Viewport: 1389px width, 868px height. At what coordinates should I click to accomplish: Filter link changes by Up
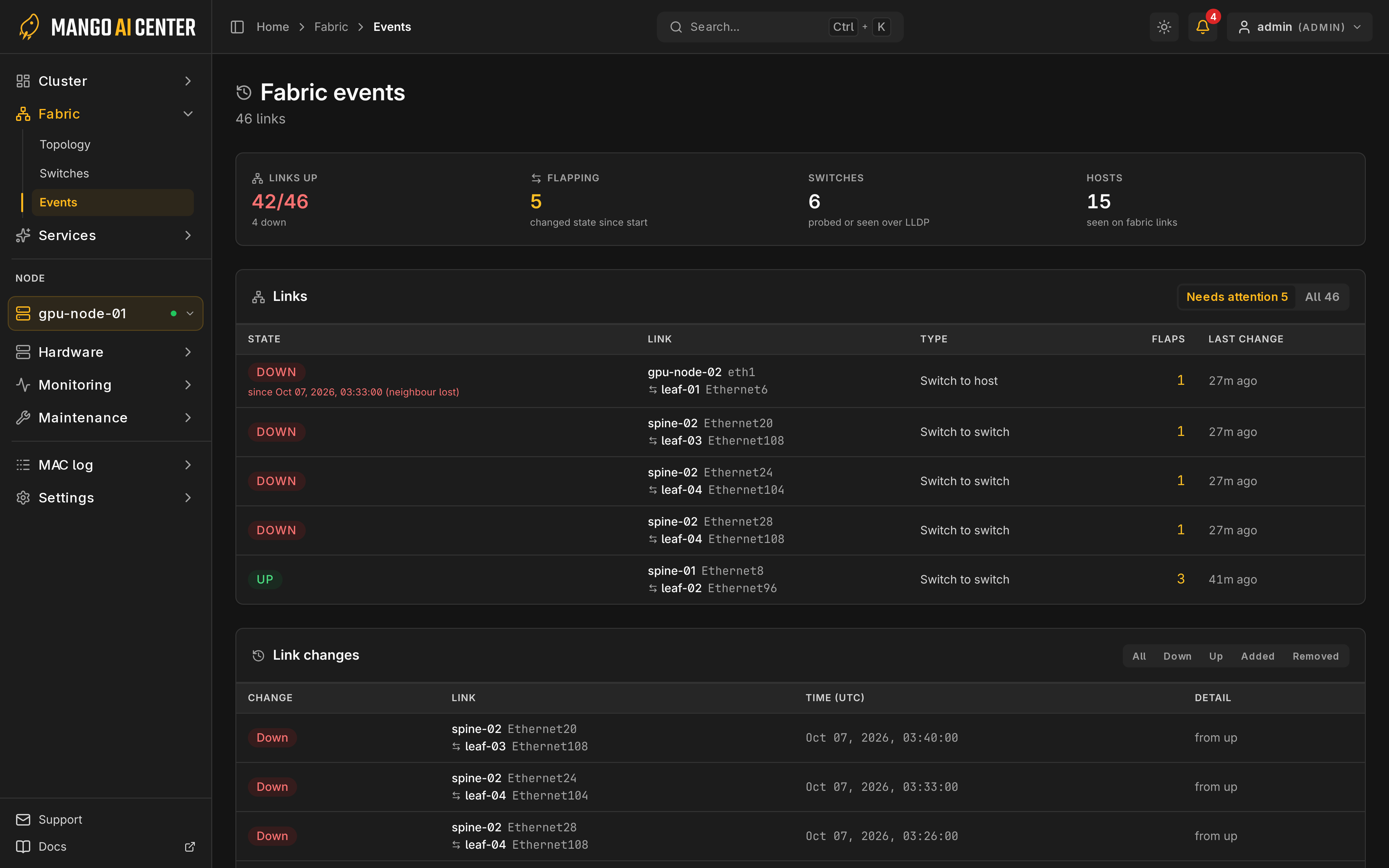tap(1216, 656)
